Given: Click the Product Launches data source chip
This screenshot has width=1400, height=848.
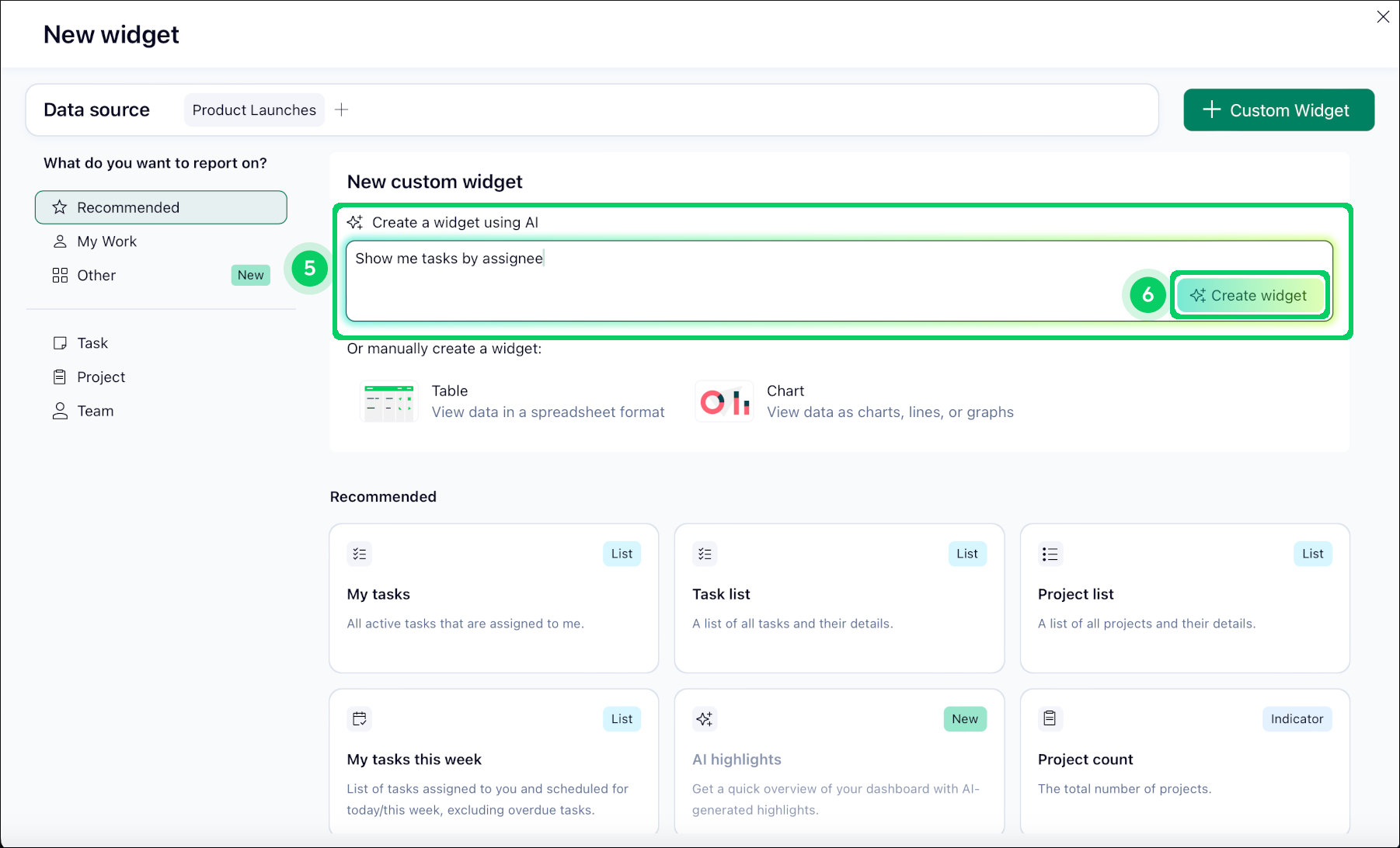Looking at the screenshot, I should [x=254, y=110].
